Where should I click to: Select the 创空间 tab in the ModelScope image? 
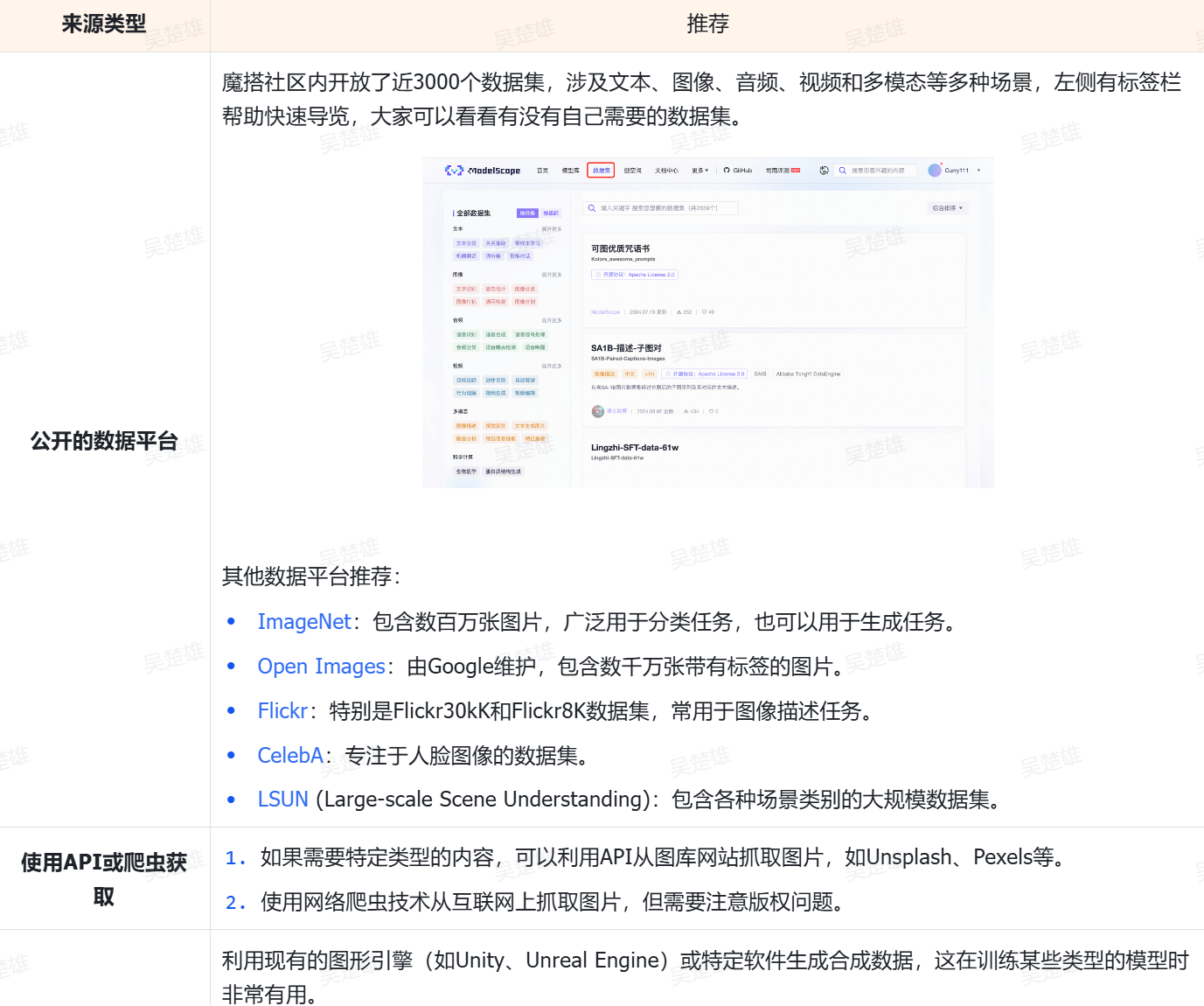coord(633,171)
